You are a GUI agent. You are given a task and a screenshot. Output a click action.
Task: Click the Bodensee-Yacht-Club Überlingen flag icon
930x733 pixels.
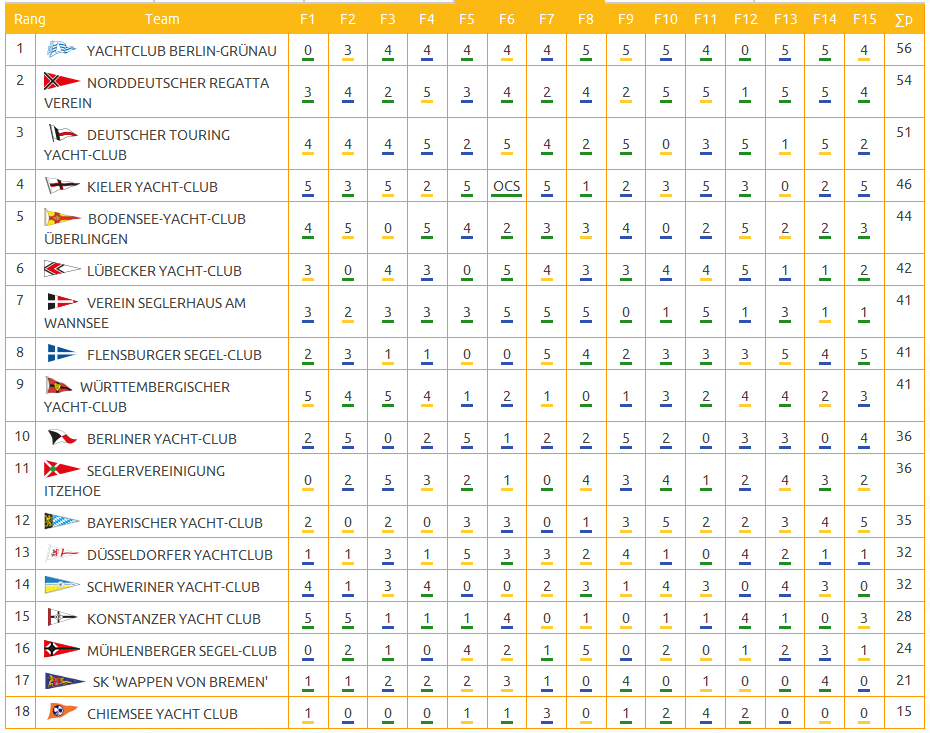pyautogui.click(x=62, y=218)
